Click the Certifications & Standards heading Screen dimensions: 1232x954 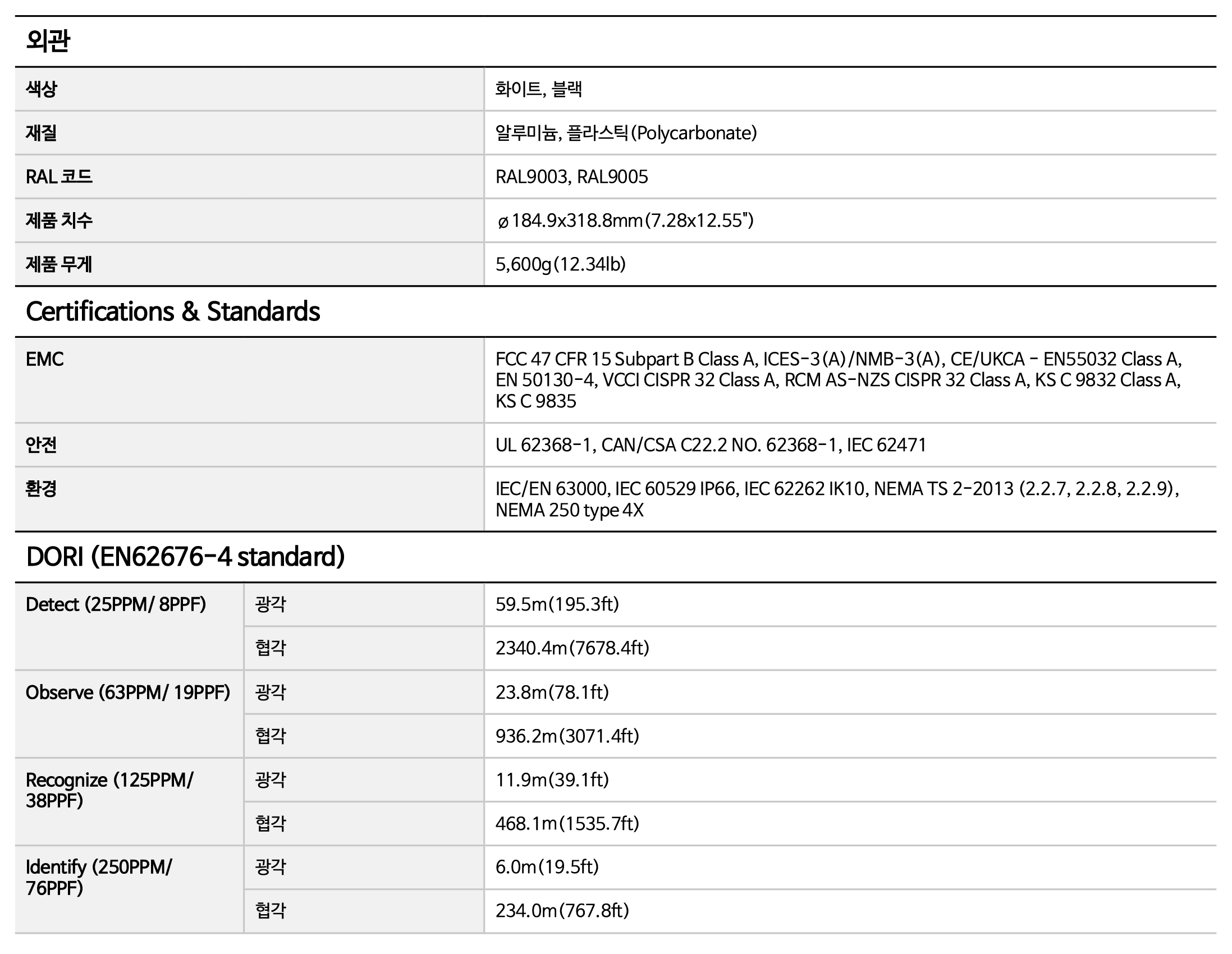point(173,312)
